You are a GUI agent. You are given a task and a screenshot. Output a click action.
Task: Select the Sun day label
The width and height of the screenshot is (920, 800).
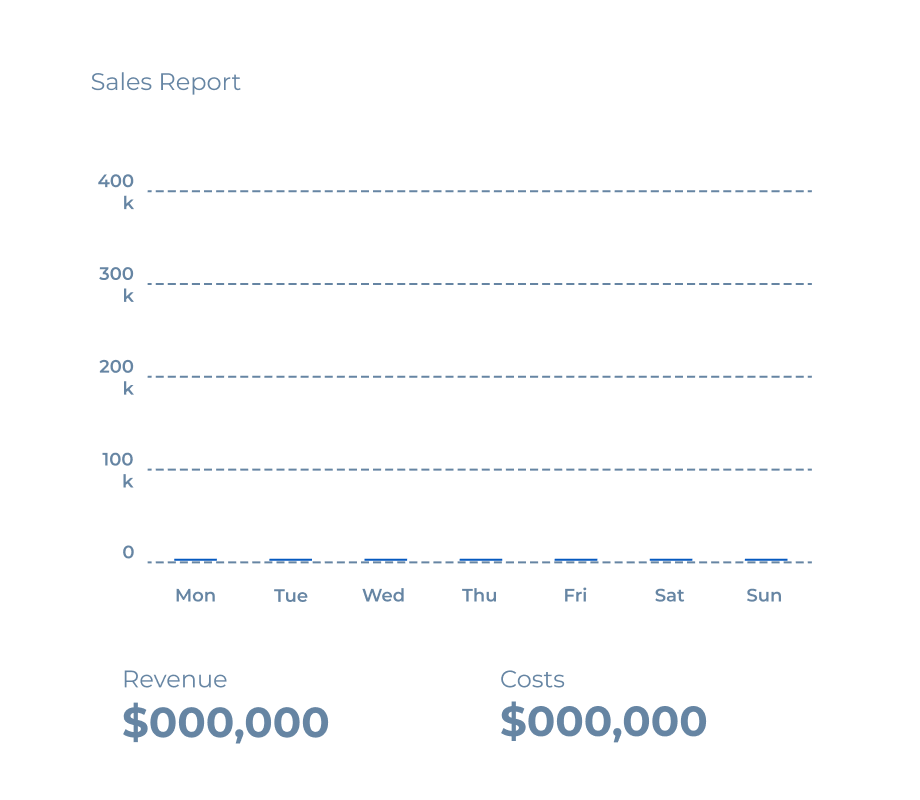764,595
